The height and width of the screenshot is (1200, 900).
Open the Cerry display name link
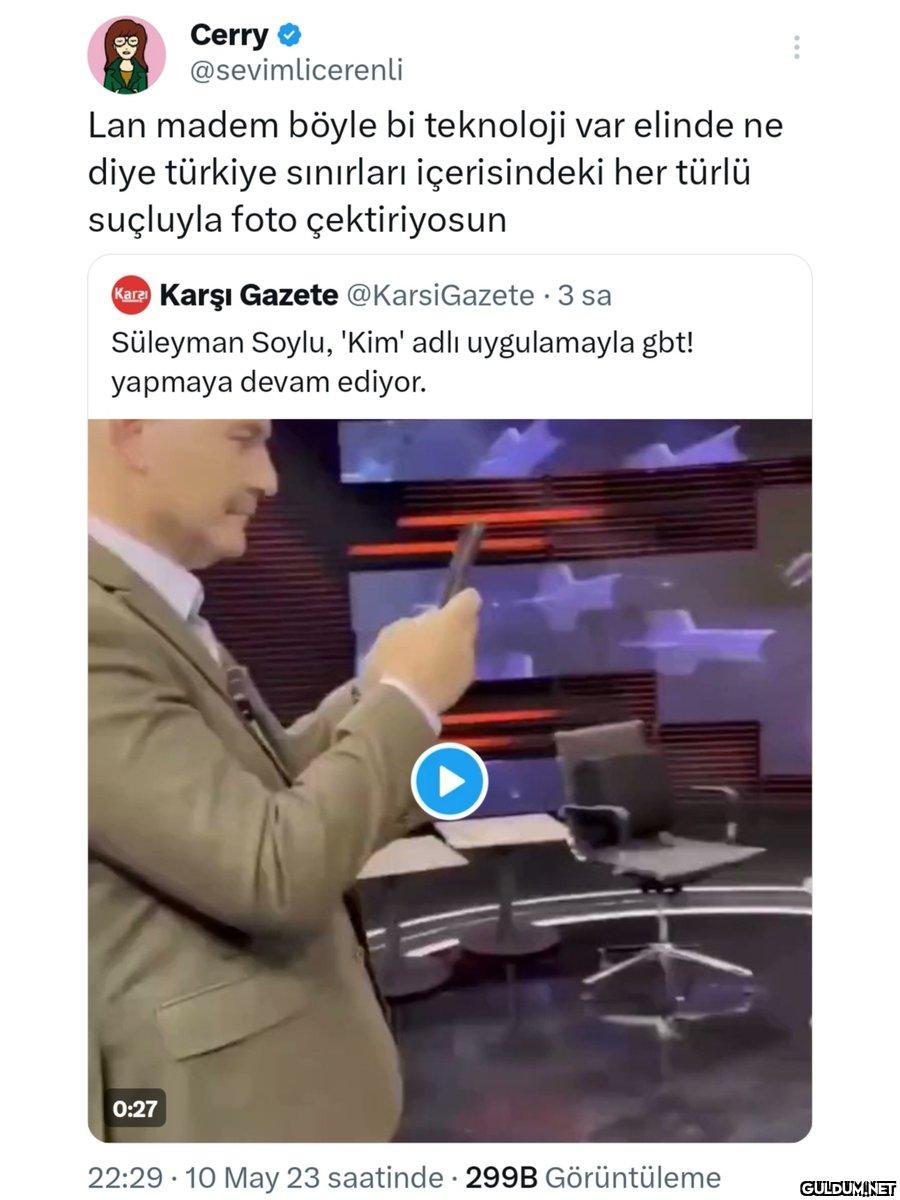pos(229,36)
